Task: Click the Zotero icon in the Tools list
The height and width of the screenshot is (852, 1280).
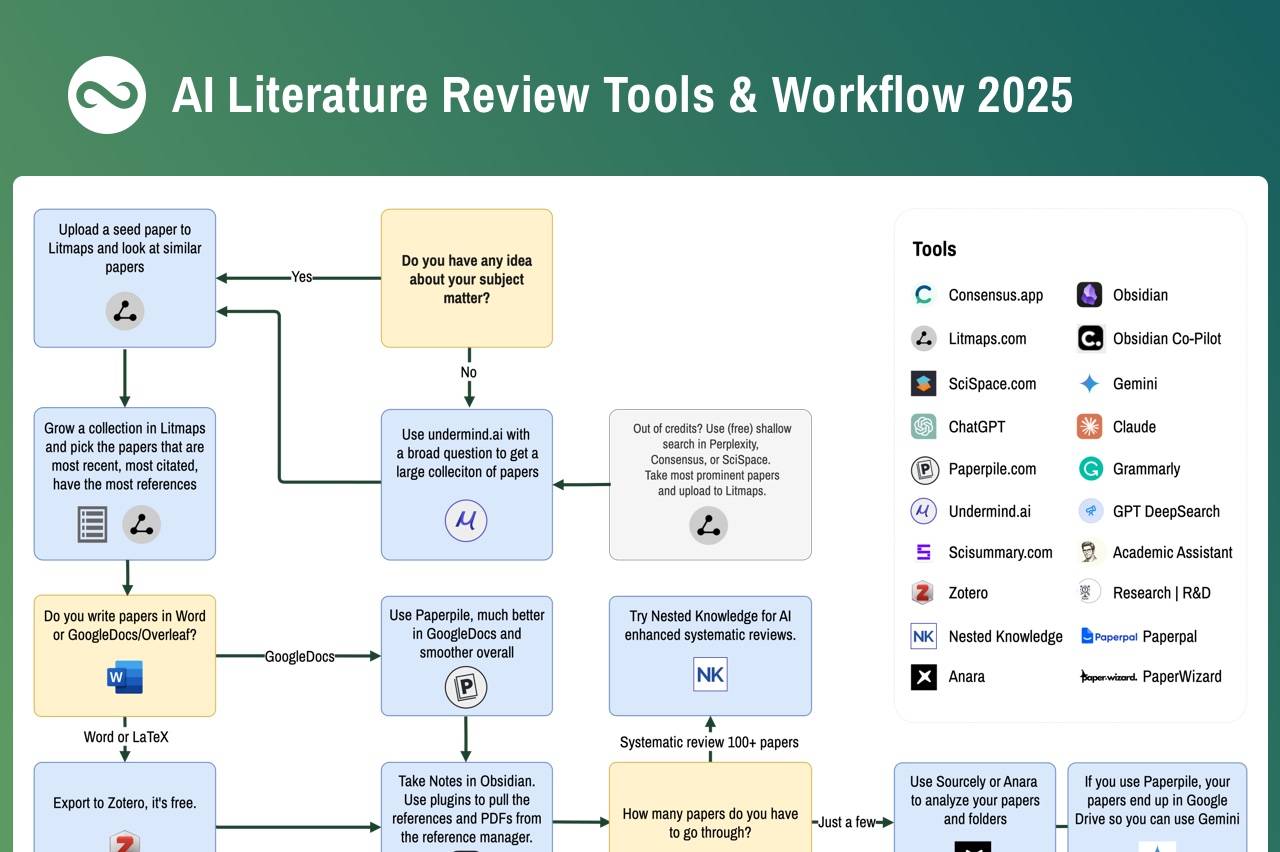Action: (923, 593)
